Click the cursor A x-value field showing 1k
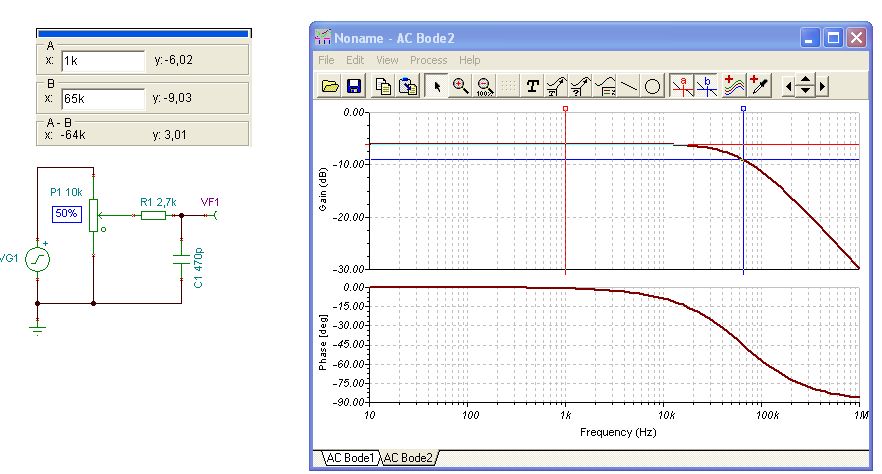 pos(103,61)
